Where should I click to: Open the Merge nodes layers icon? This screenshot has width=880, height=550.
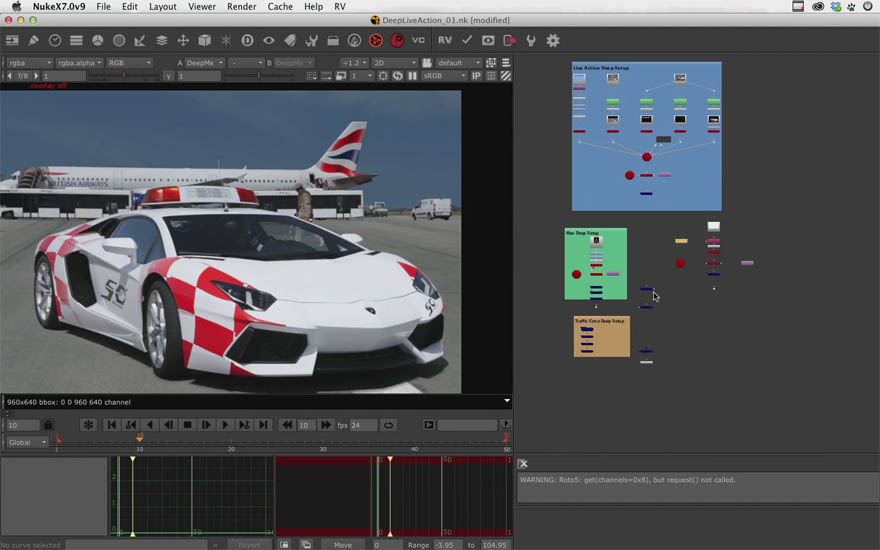162,40
